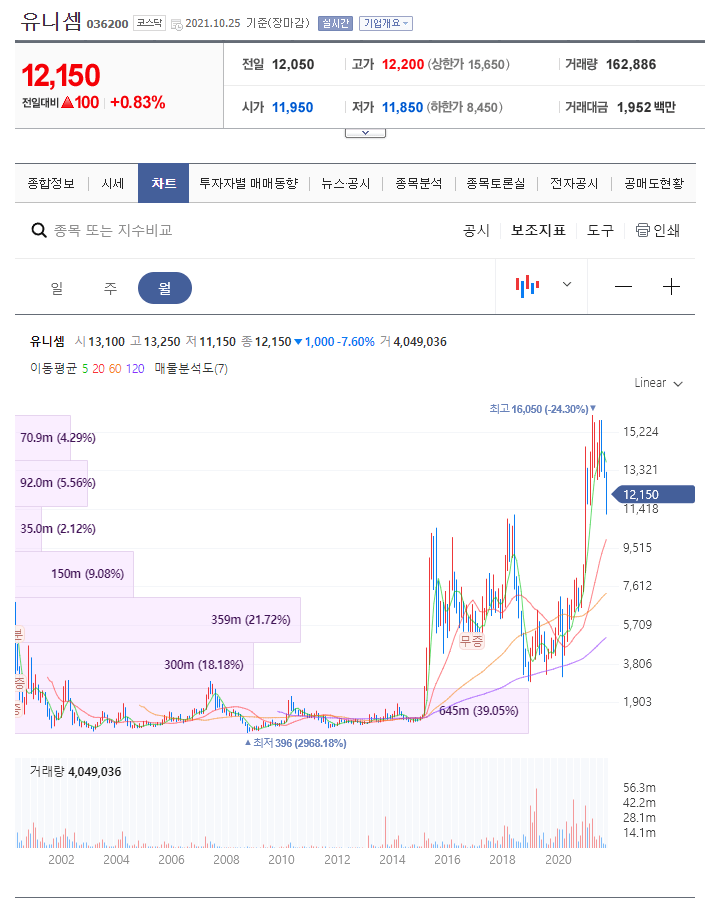Expand the price summary panel arrow
The height and width of the screenshot is (907, 705).
tap(365, 133)
